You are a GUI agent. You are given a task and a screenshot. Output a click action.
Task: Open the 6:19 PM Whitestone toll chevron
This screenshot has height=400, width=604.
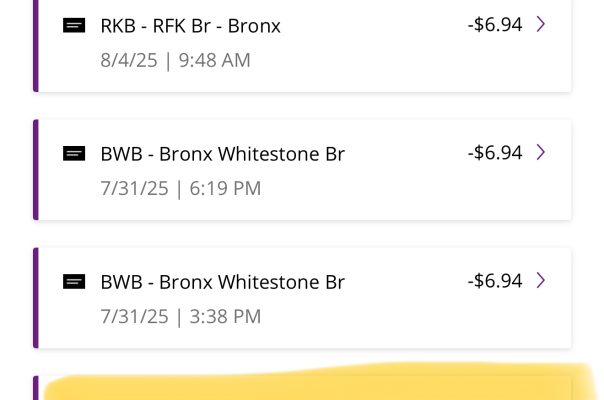pyautogui.click(x=541, y=152)
